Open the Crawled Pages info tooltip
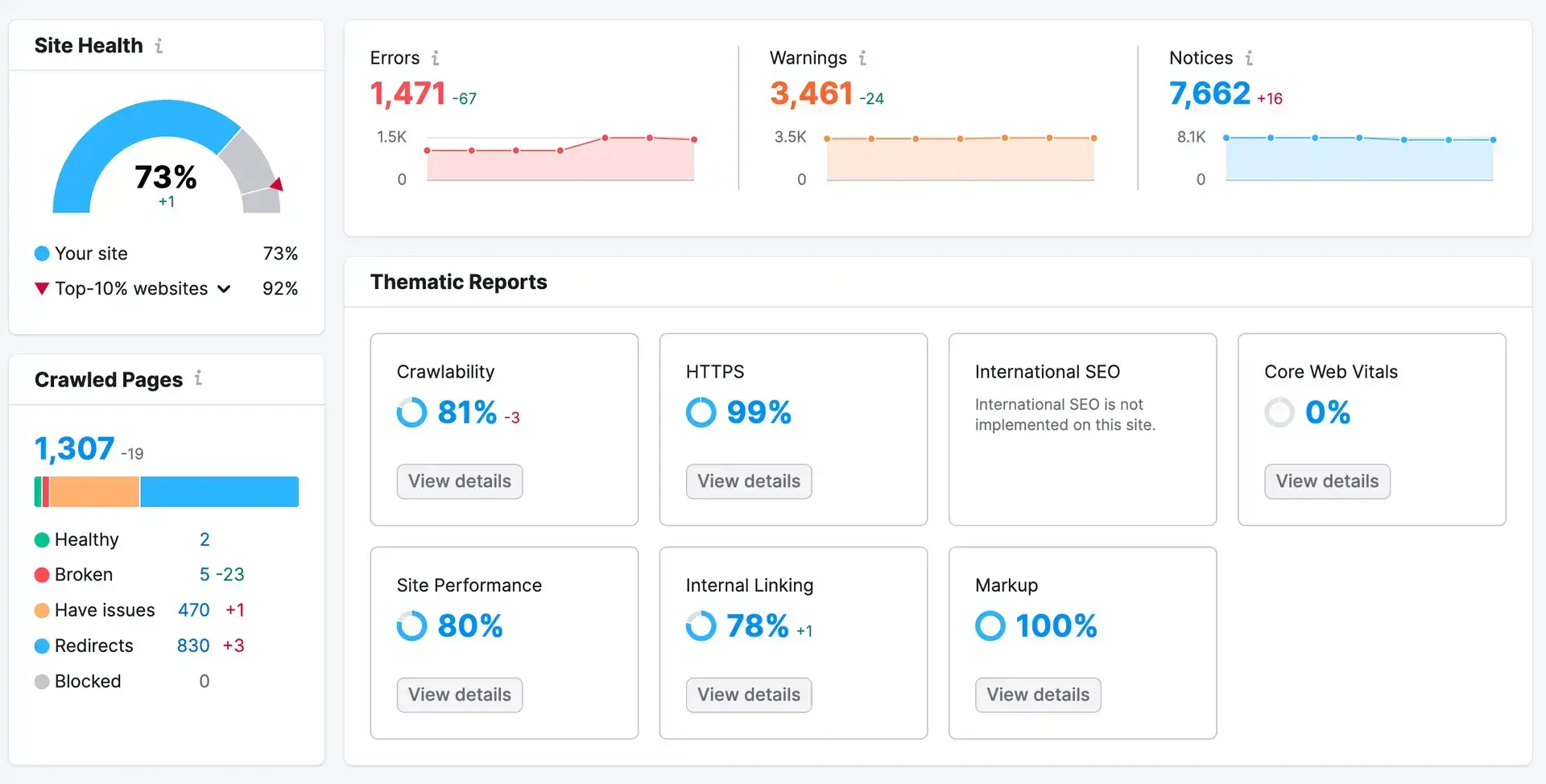 (x=198, y=378)
